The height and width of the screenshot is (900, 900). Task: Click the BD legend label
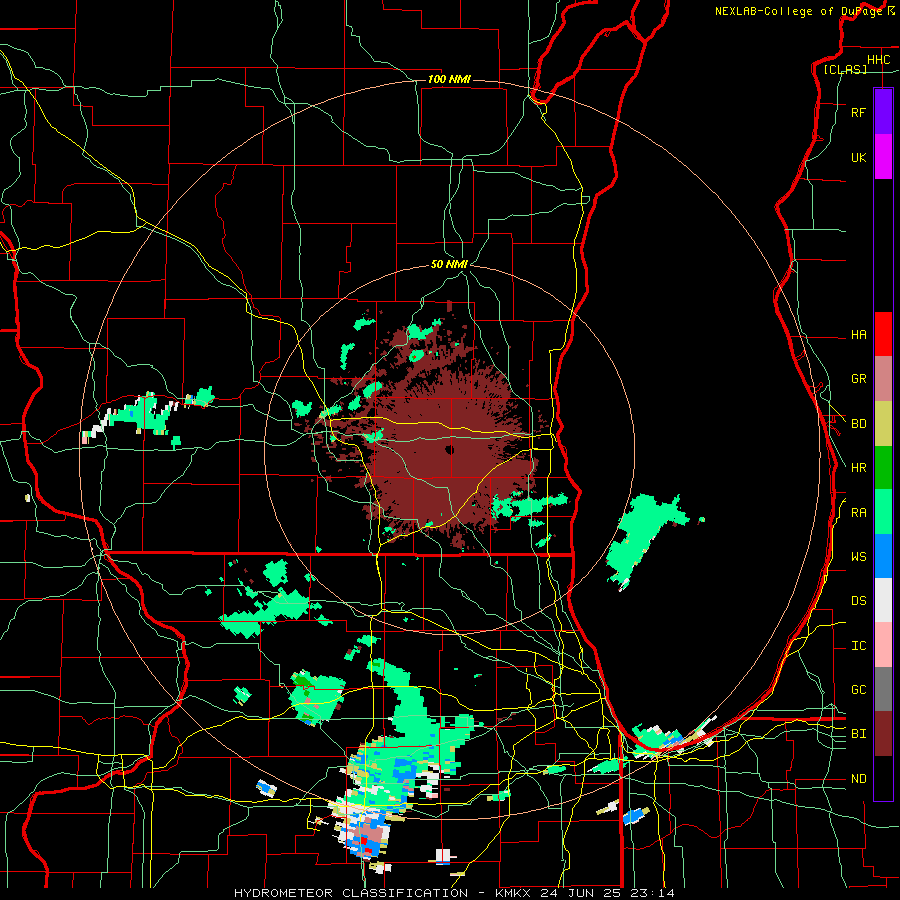pos(858,424)
